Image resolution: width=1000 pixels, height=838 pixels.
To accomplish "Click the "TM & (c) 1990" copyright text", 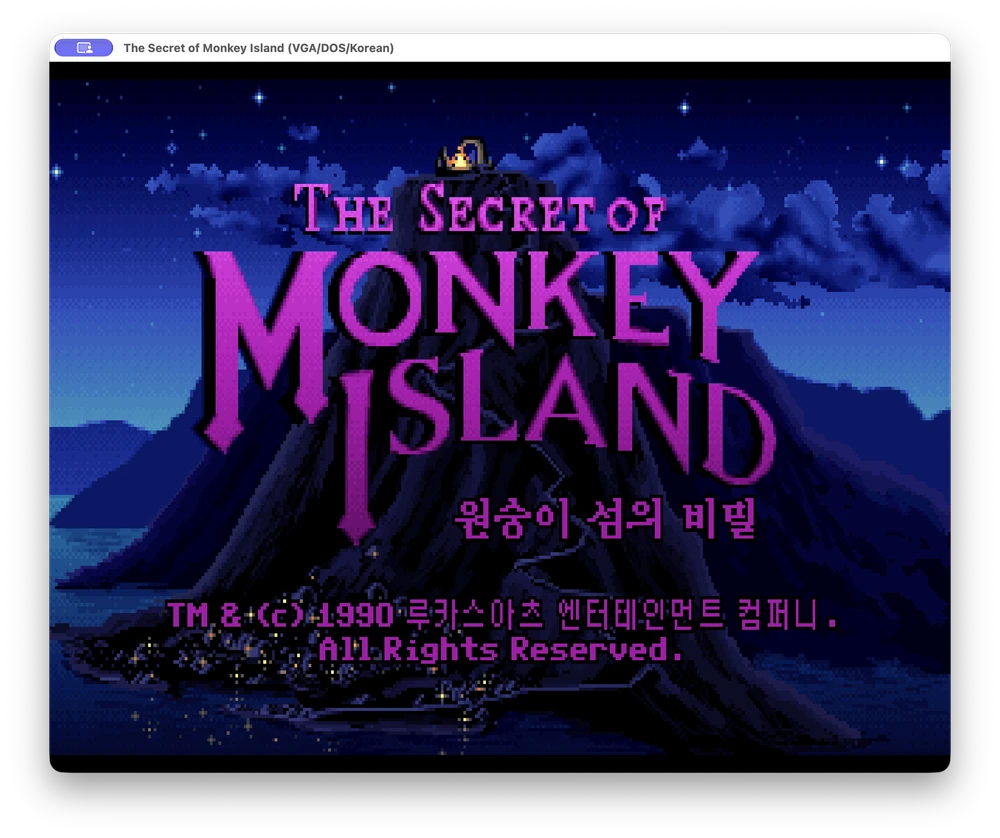I will tap(280, 615).
